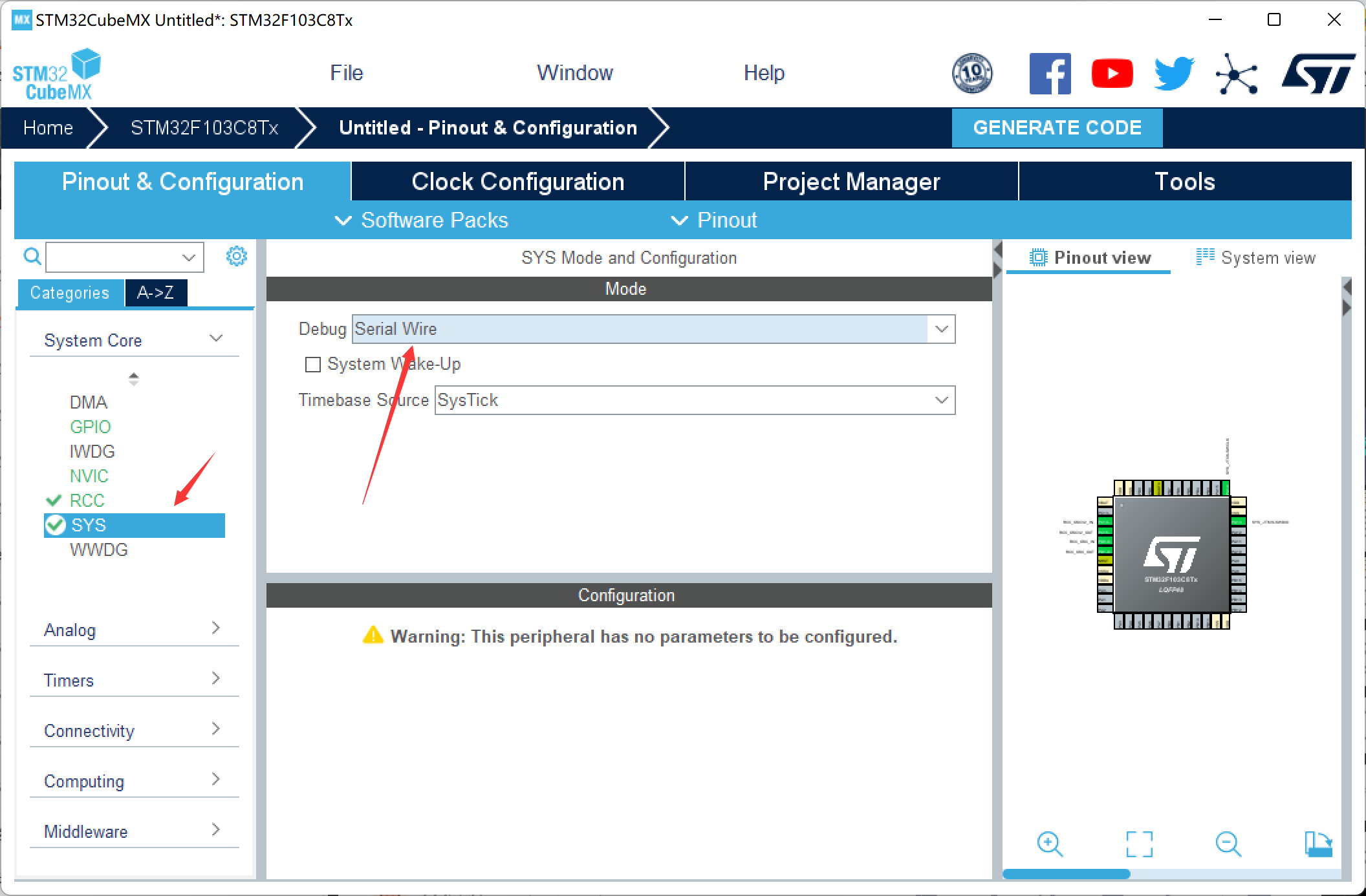The width and height of the screenshot is (1366, 896).
Task: Expand the Timers category
Action: pos(133,680)
